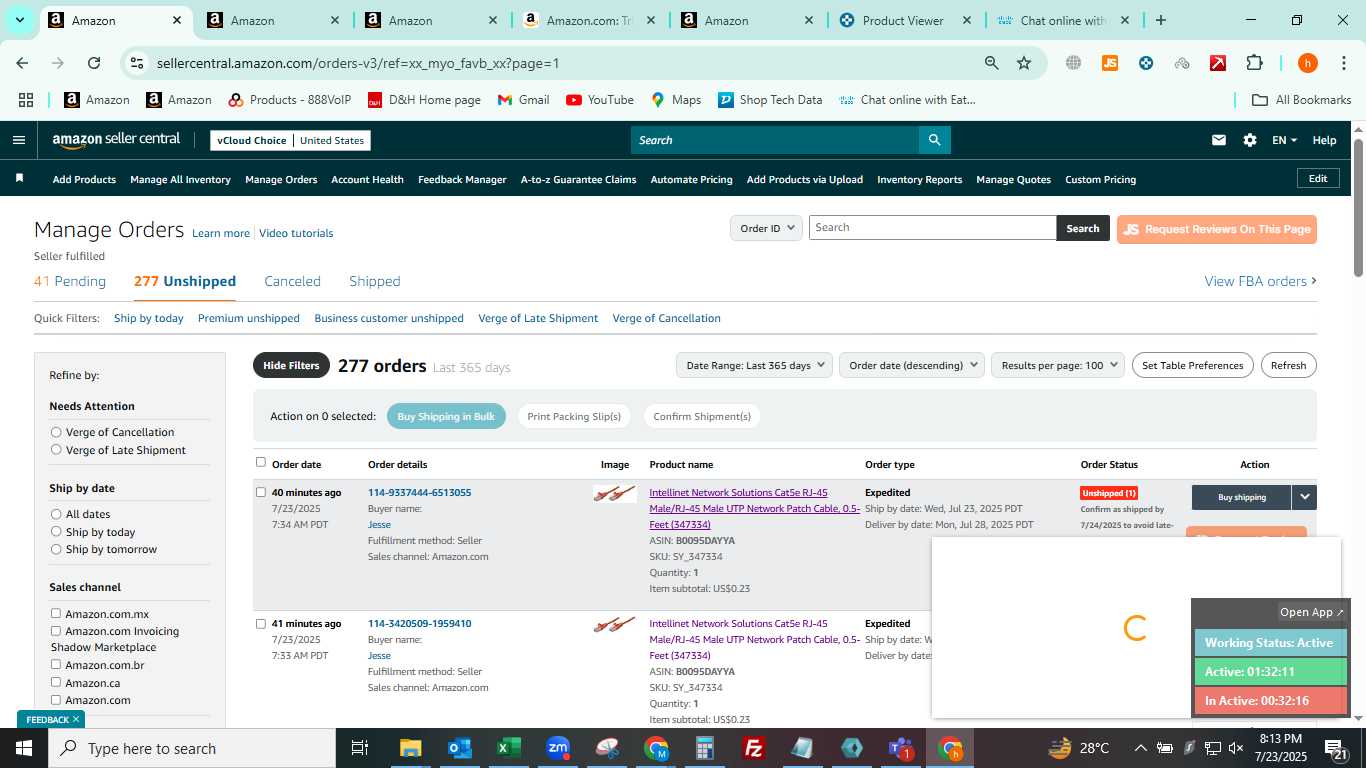This screenshot has width=1366, height=768.
Task: Click Request Reviews On This Page button
Action: 1216,229
